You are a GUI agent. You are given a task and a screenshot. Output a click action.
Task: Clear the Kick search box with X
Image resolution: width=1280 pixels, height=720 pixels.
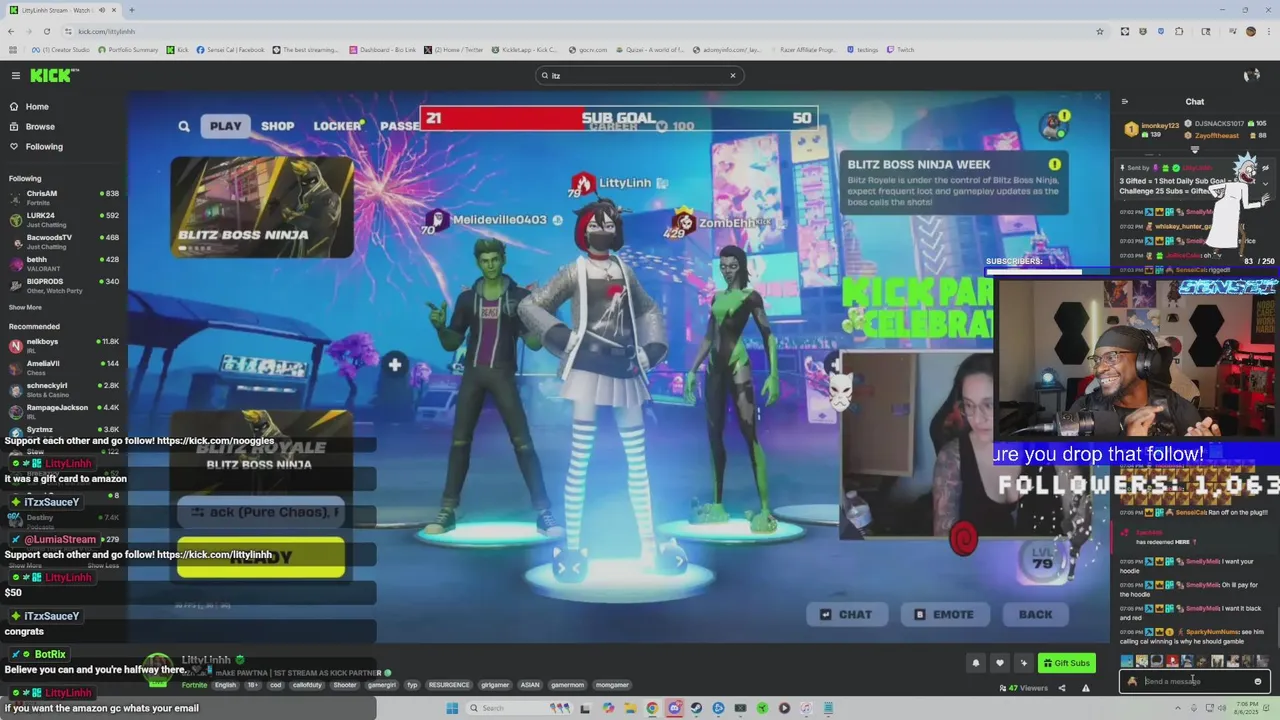732,75
